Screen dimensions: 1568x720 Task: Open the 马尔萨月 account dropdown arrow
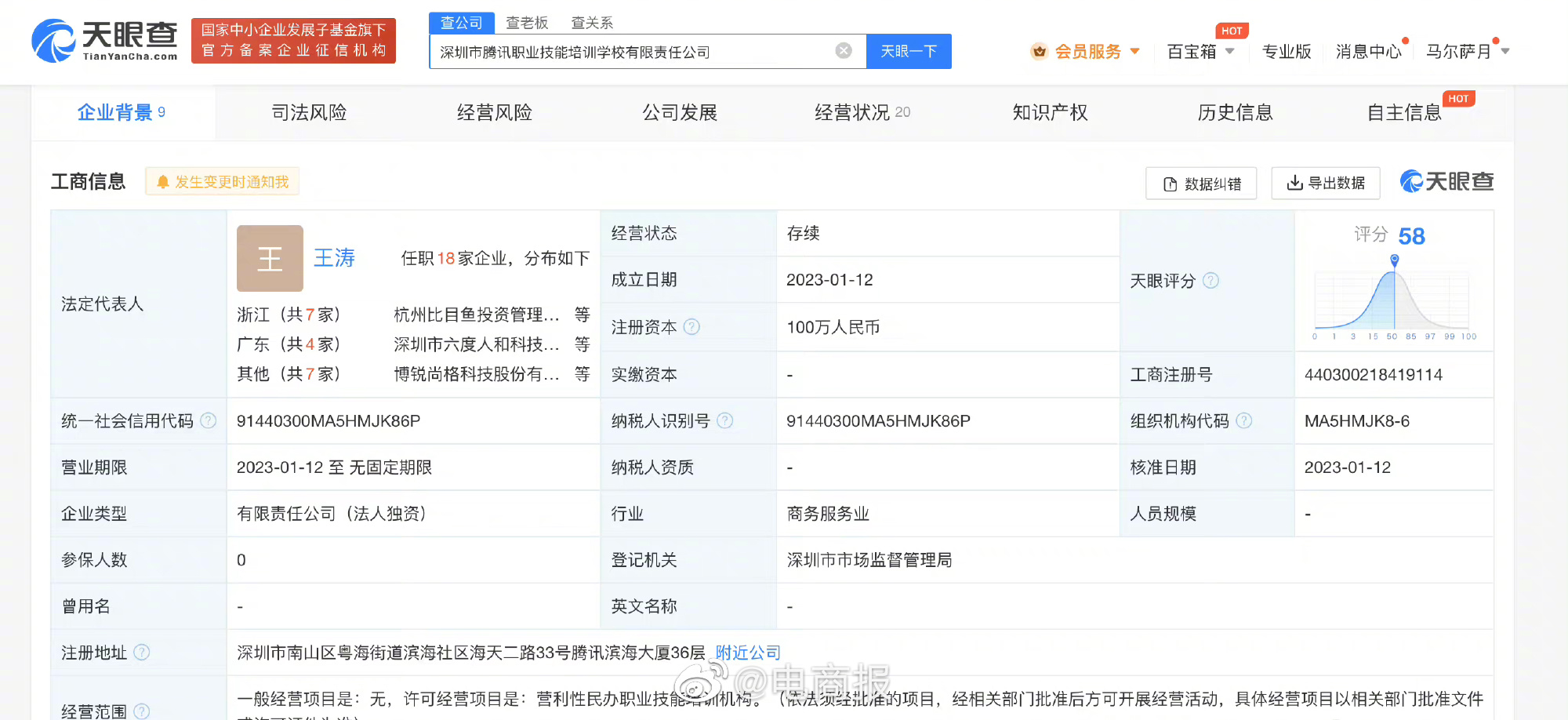click(1505, 52)
